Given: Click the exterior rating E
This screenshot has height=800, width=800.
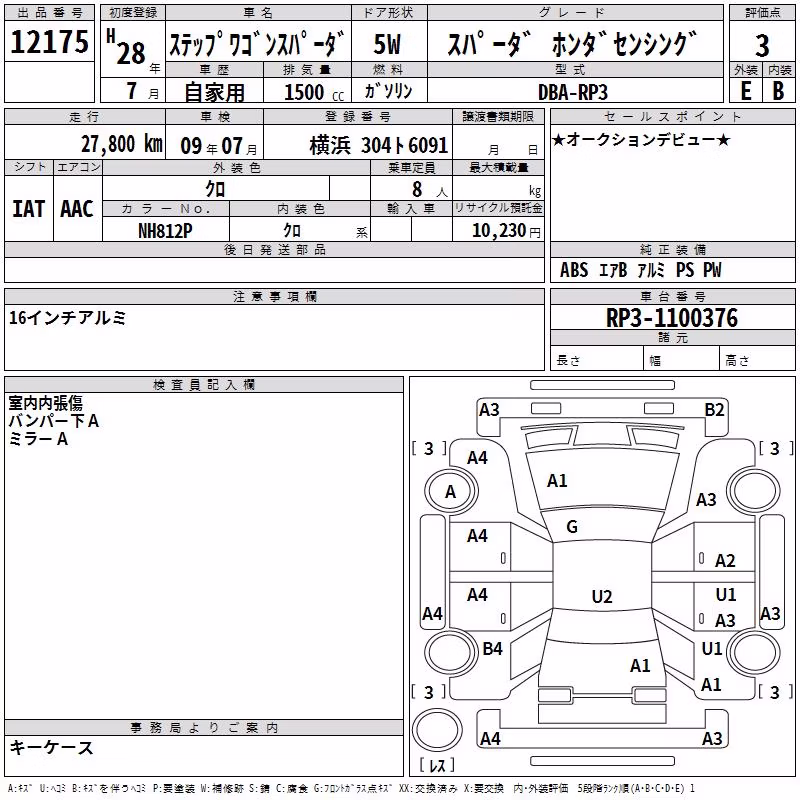Looking at the screenshot, I should pyautogui.click(x=745, y=91).
